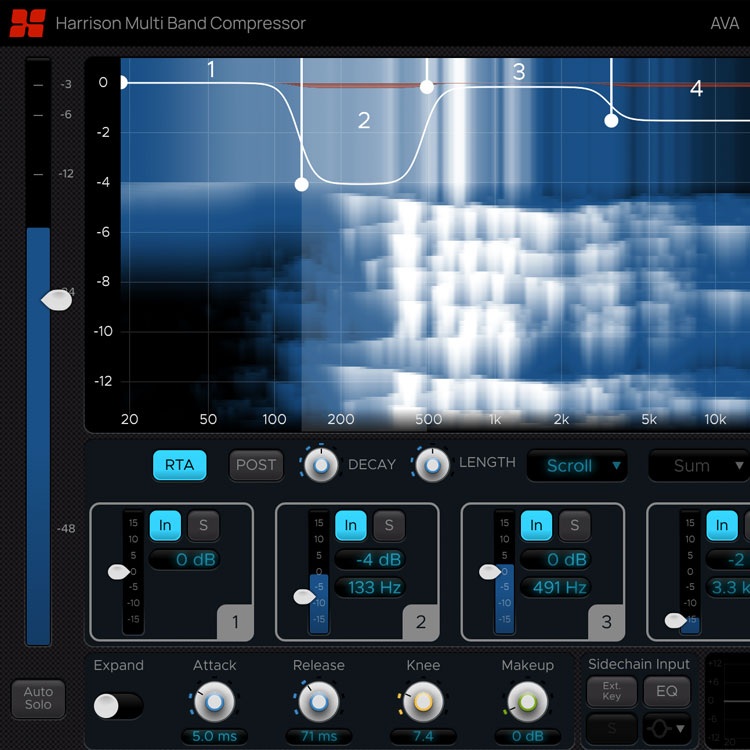750x750 pixels.
Task: Enable the Ext. Key sidechain button
Action: 611,690
